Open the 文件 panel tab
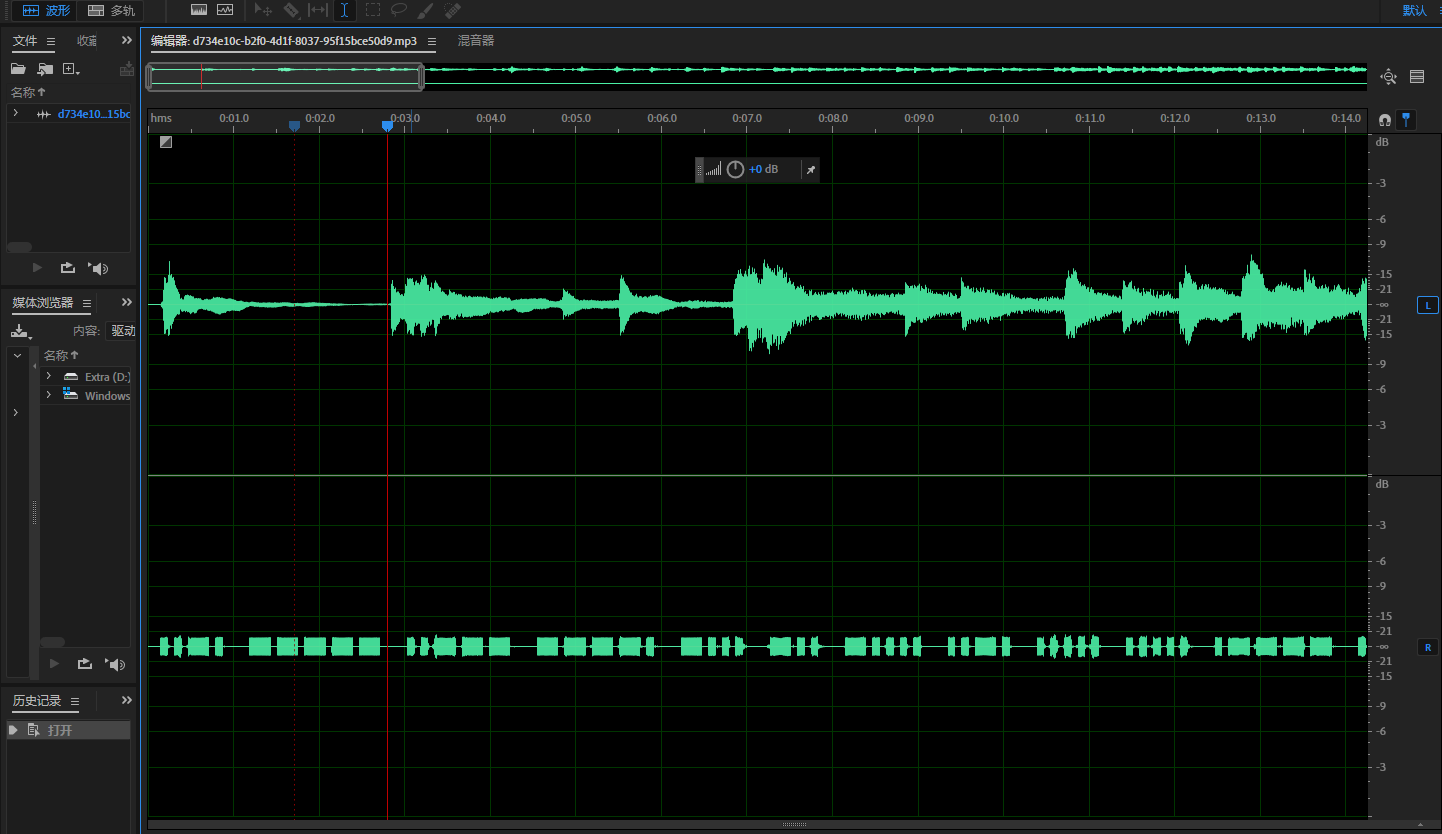The image size is (1442, 834). point(25,41)
